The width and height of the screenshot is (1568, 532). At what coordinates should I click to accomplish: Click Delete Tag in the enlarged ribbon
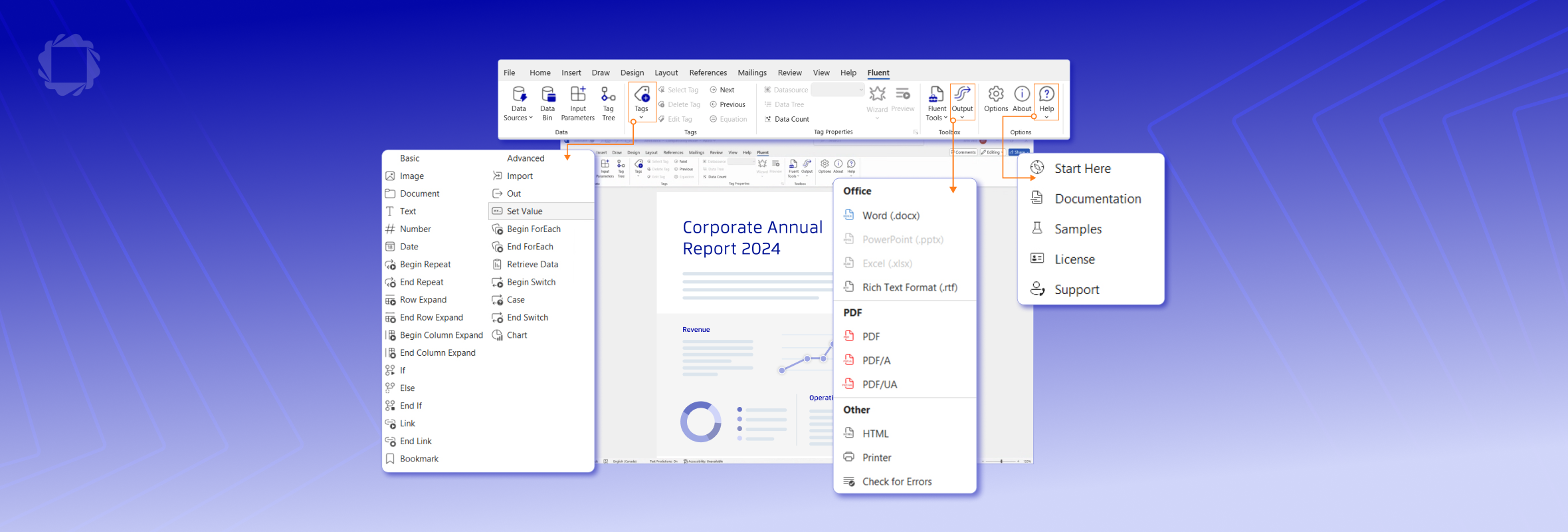tap(679, 104)
